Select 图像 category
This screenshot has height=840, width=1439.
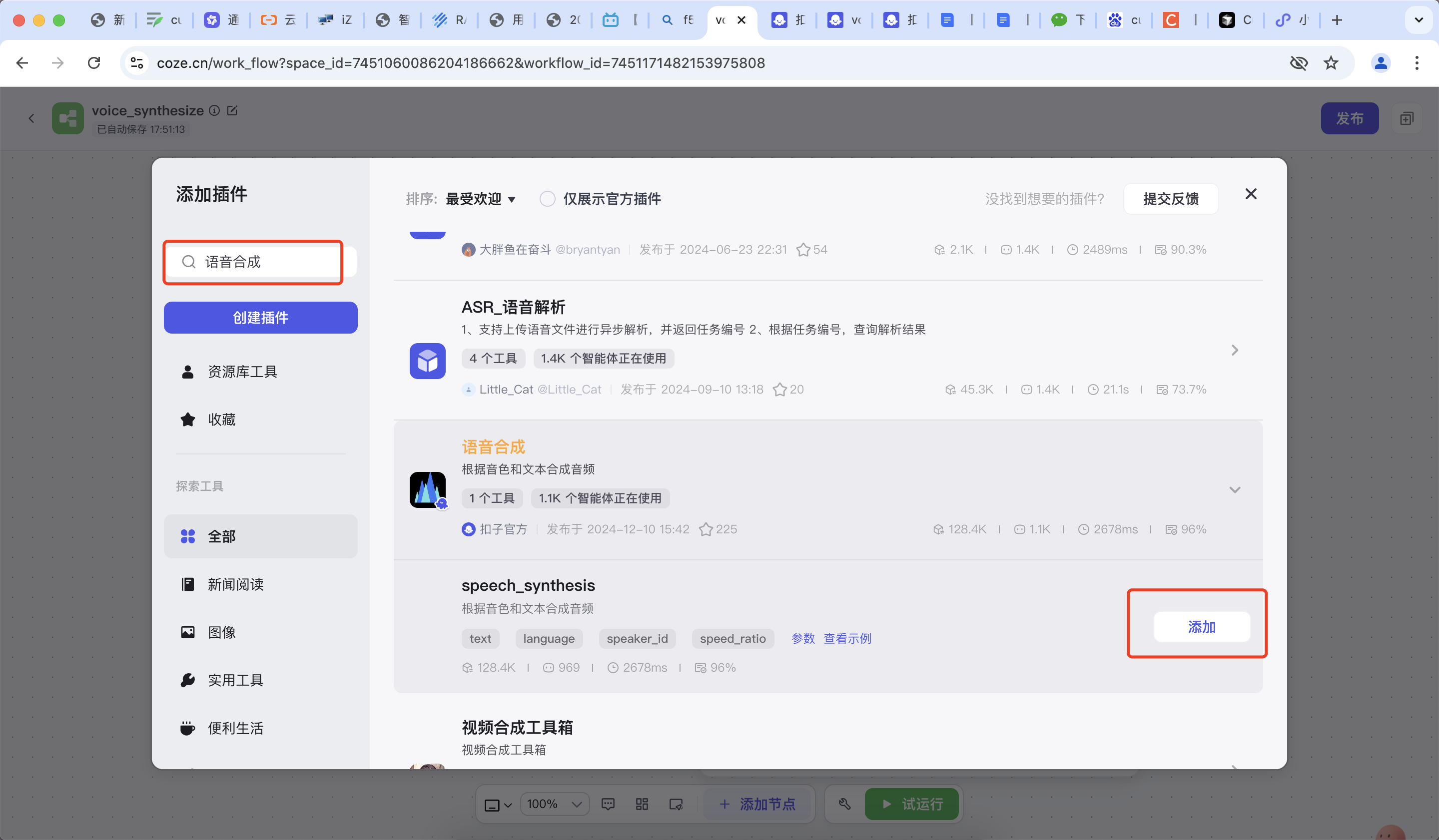click(260, 632)
